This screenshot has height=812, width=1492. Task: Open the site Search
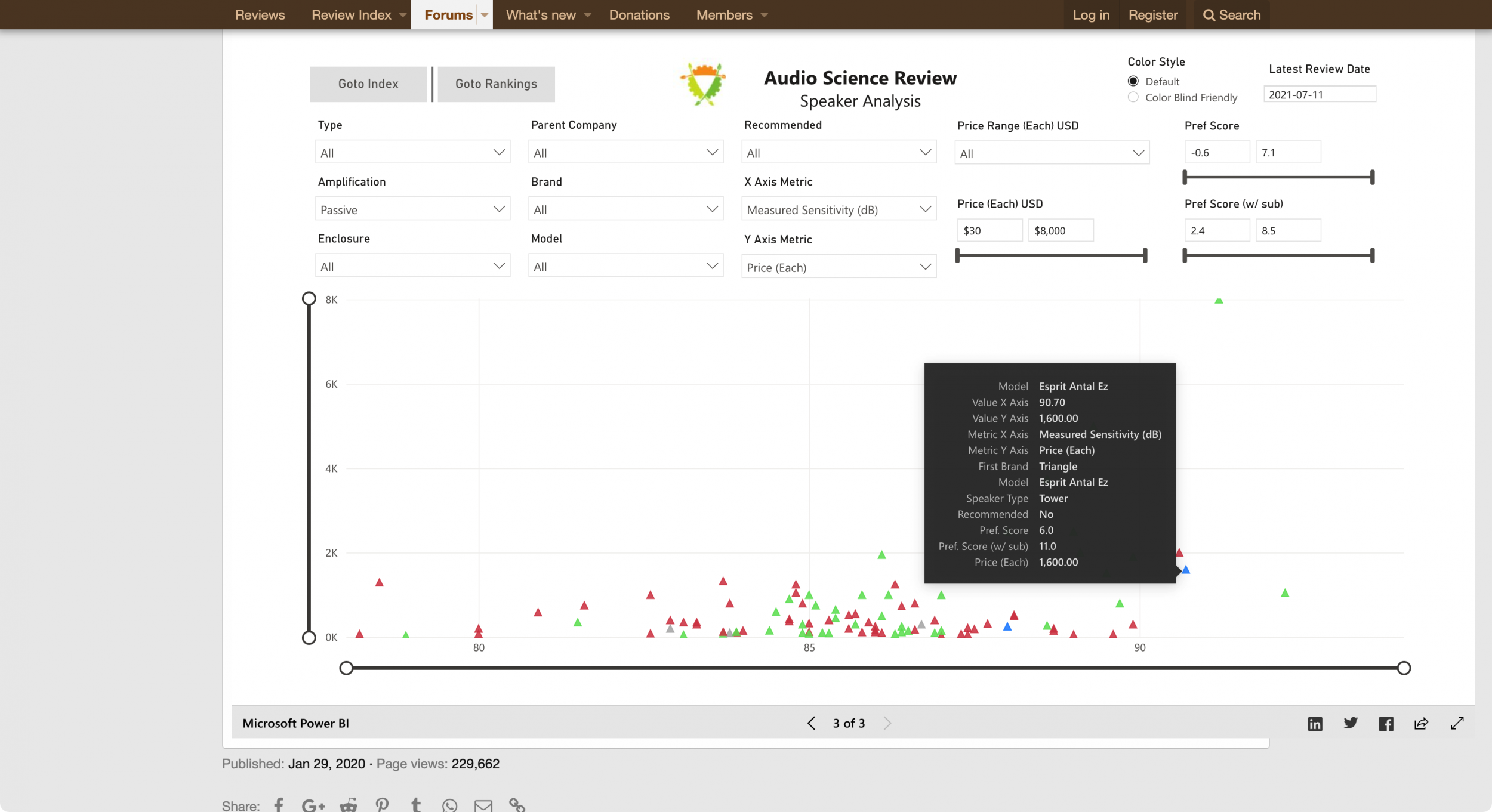point(1232,15)
